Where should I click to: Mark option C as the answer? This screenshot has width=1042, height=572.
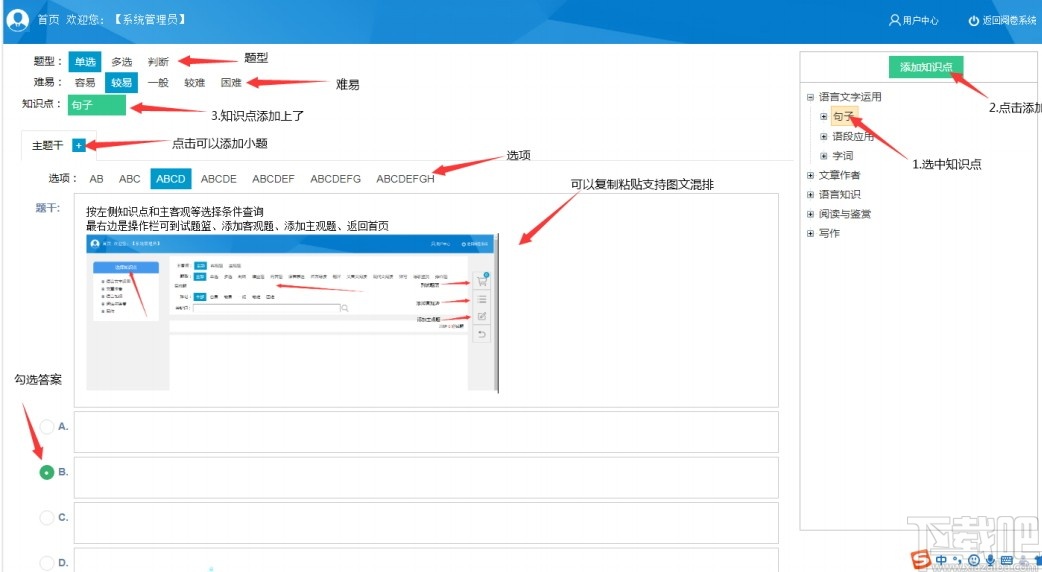click(x=47, y=518)
